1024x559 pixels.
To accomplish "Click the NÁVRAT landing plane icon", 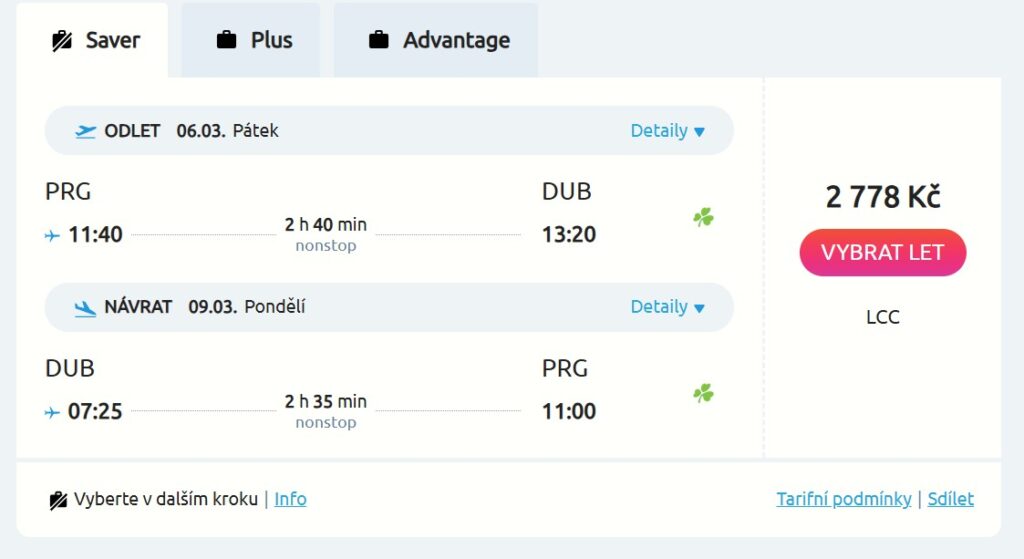I will click(86, 308).
